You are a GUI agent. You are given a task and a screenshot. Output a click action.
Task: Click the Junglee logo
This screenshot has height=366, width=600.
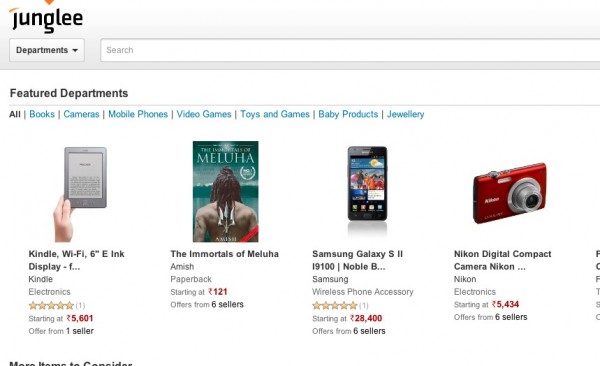point(46,17)
